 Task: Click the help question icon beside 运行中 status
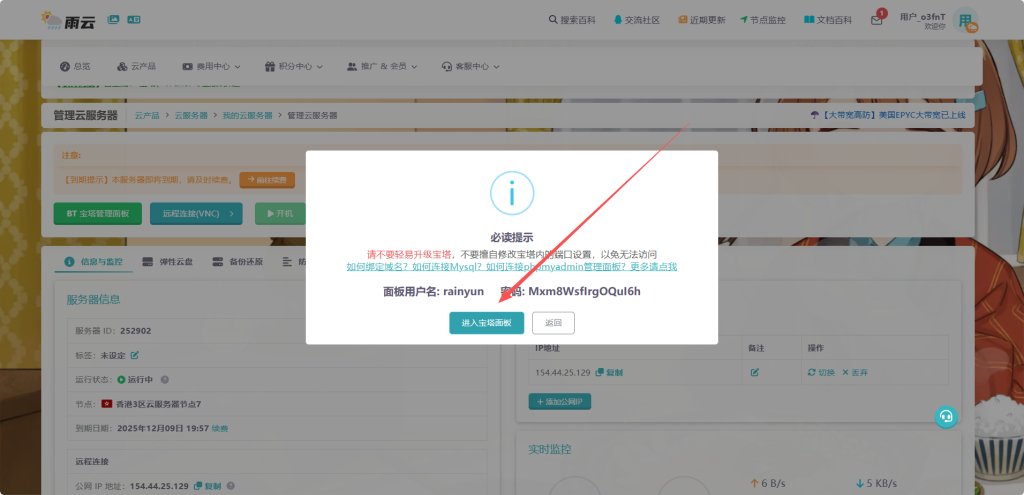[x=165, y=380]
